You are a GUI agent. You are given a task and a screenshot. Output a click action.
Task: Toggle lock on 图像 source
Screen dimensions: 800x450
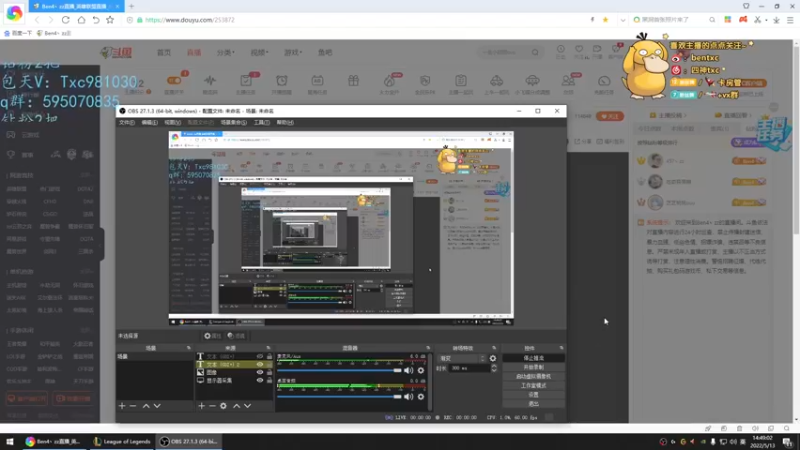coord(269,372)
